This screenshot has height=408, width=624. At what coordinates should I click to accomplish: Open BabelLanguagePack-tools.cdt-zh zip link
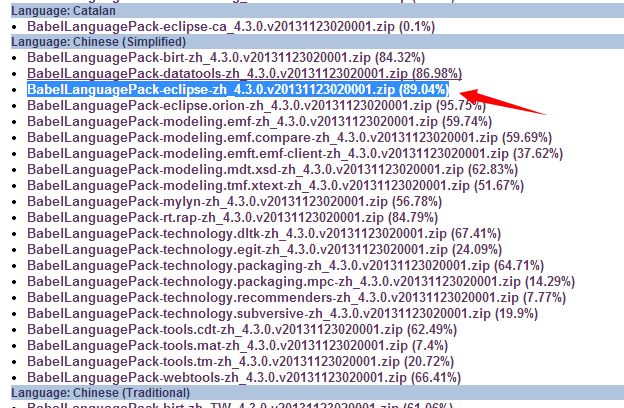(x=242, y=330)
